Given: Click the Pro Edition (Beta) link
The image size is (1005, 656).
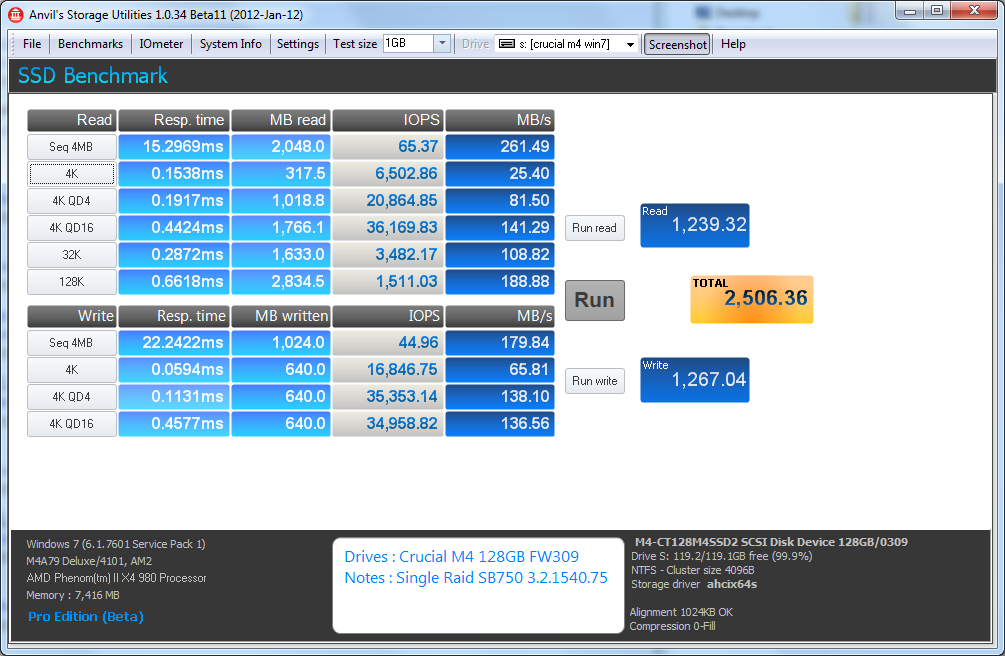Looking at the screenshot, I should pyautogui.click(x=86, y=616).
